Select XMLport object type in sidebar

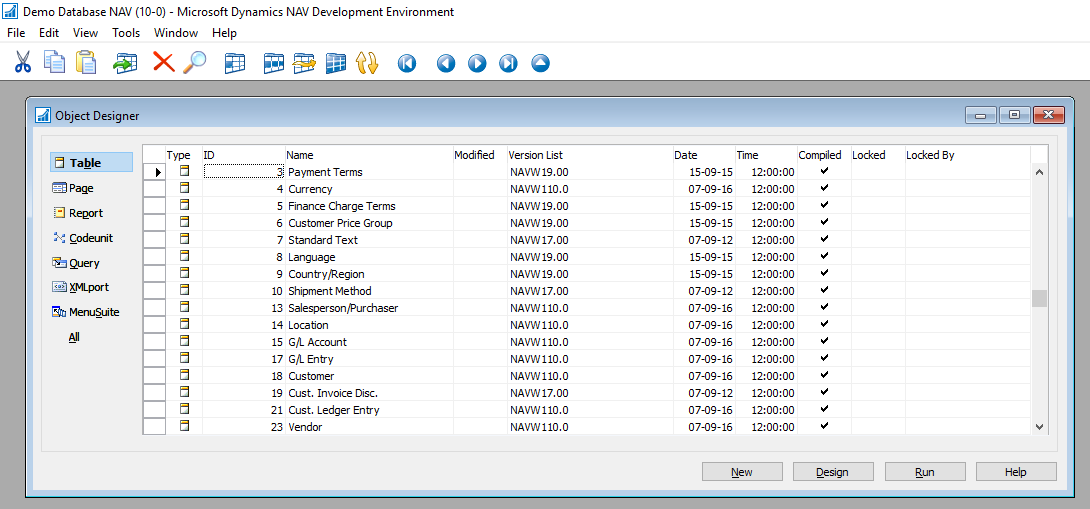pyautogui.click(x=80, y=287)
